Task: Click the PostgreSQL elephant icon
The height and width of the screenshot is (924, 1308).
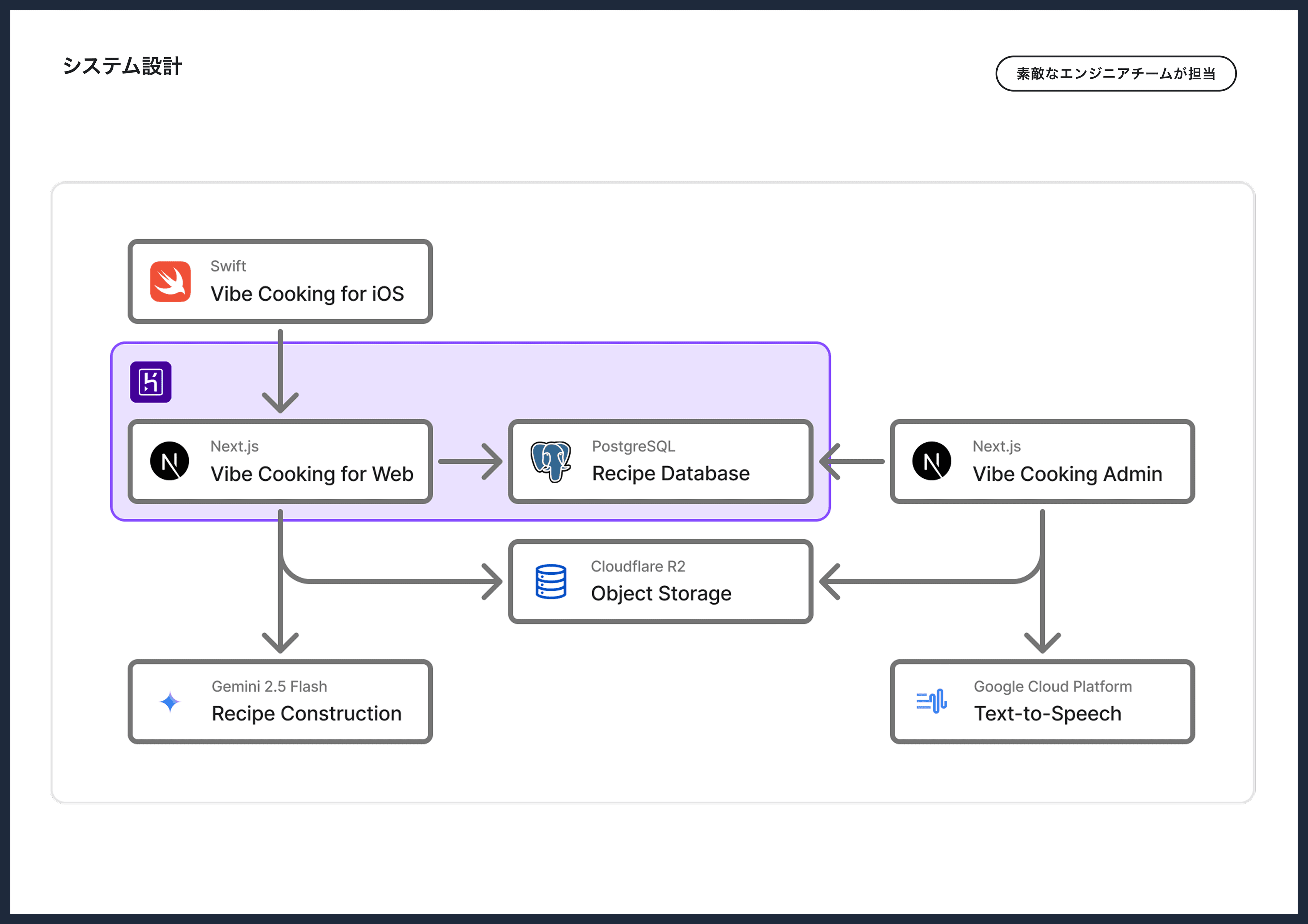Action: pyautogui.click(x=551, y=461)
